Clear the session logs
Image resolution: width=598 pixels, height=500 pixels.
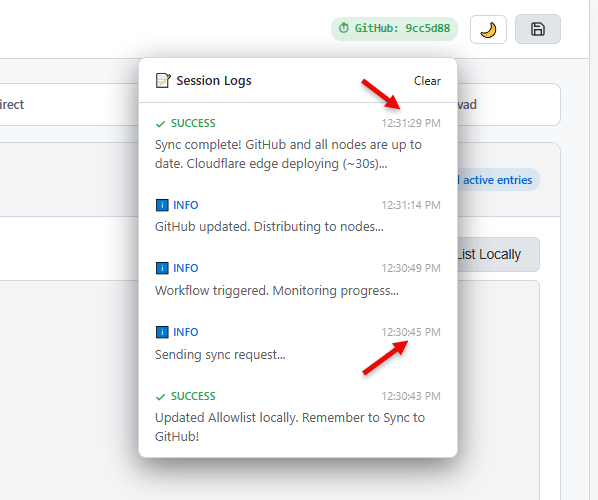[427, 81]
